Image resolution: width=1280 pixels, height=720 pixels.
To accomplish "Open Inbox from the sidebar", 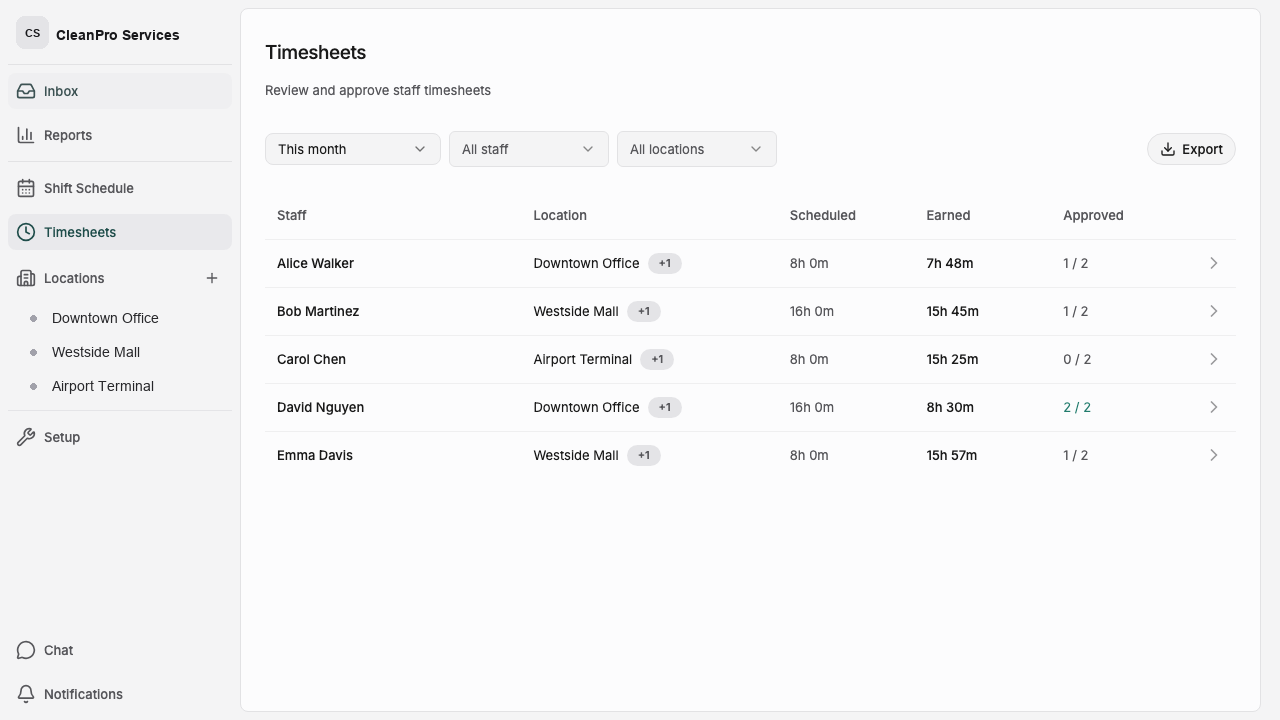I will 120,91.
